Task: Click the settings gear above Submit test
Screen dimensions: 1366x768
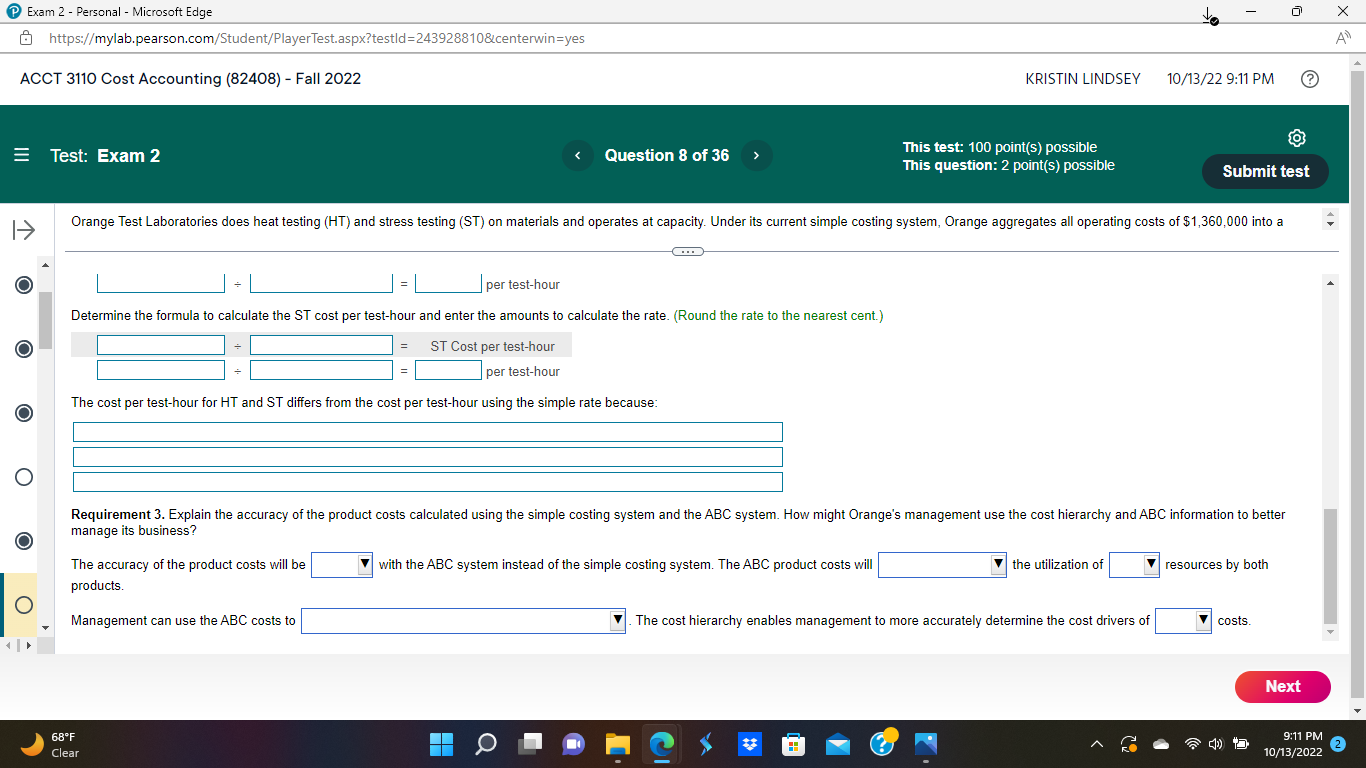Action: tap(1297, 138)
